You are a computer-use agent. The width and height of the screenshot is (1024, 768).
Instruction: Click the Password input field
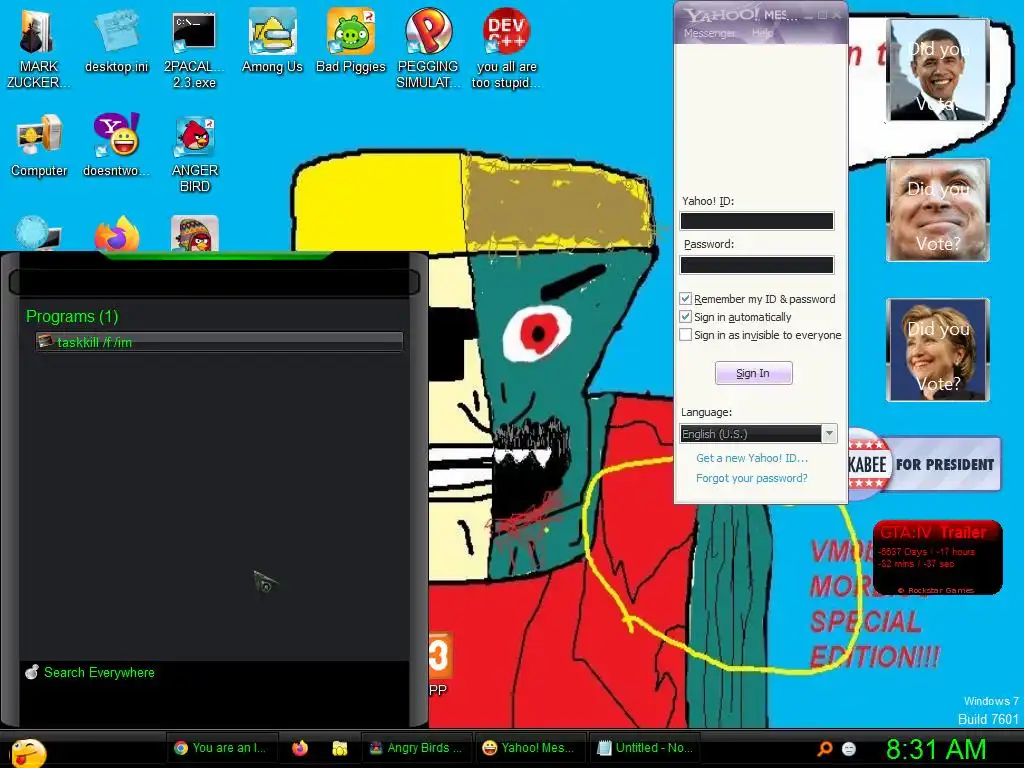pyautogui.click(x=757, y=264)
